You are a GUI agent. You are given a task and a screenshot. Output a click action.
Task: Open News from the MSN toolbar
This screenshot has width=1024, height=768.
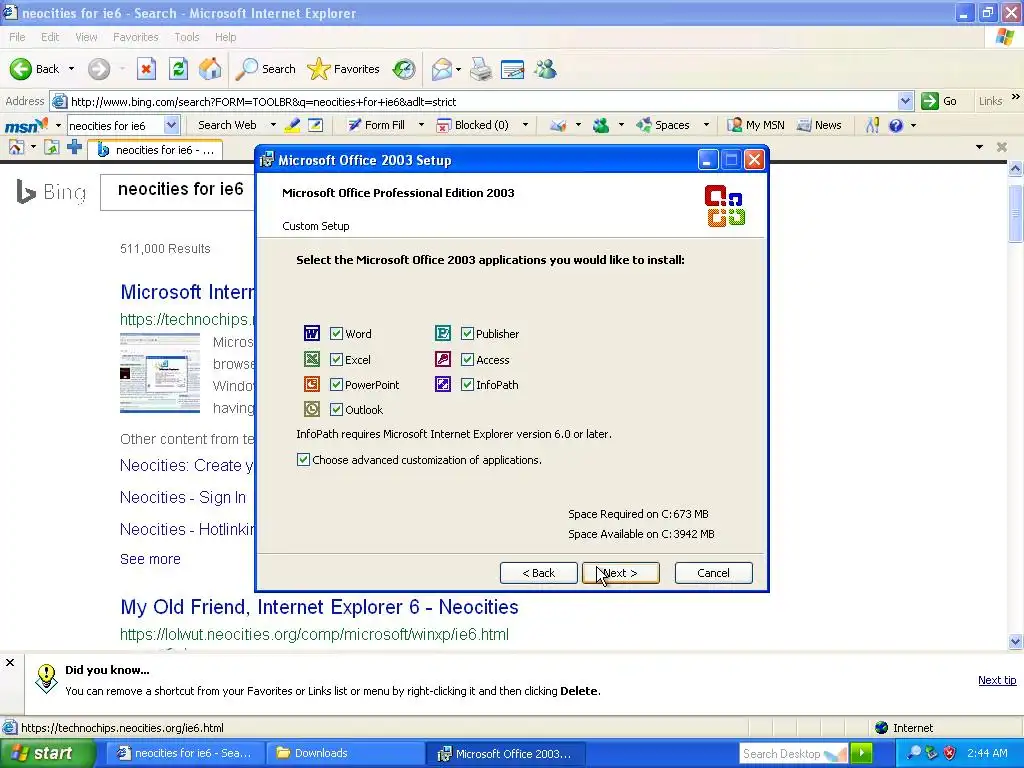pyautogui.click(x=819, y=125)
